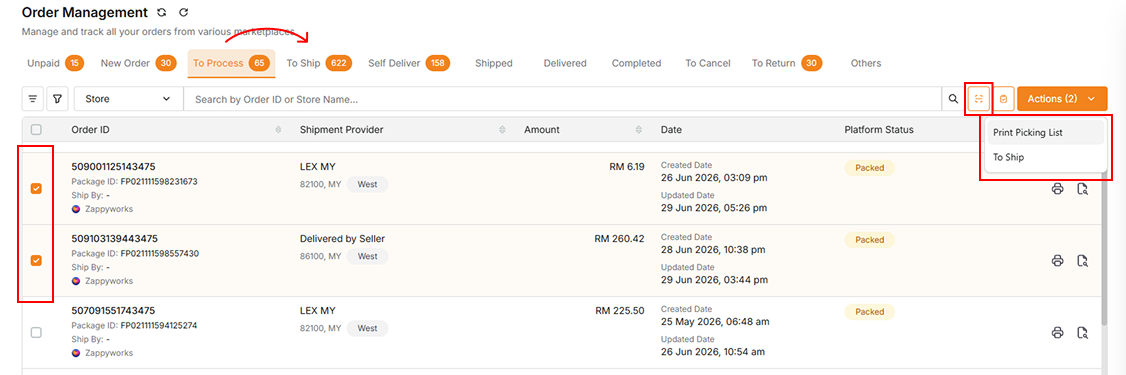Uncheck order 509103139443475 checkbox

(x=36, y=260)
